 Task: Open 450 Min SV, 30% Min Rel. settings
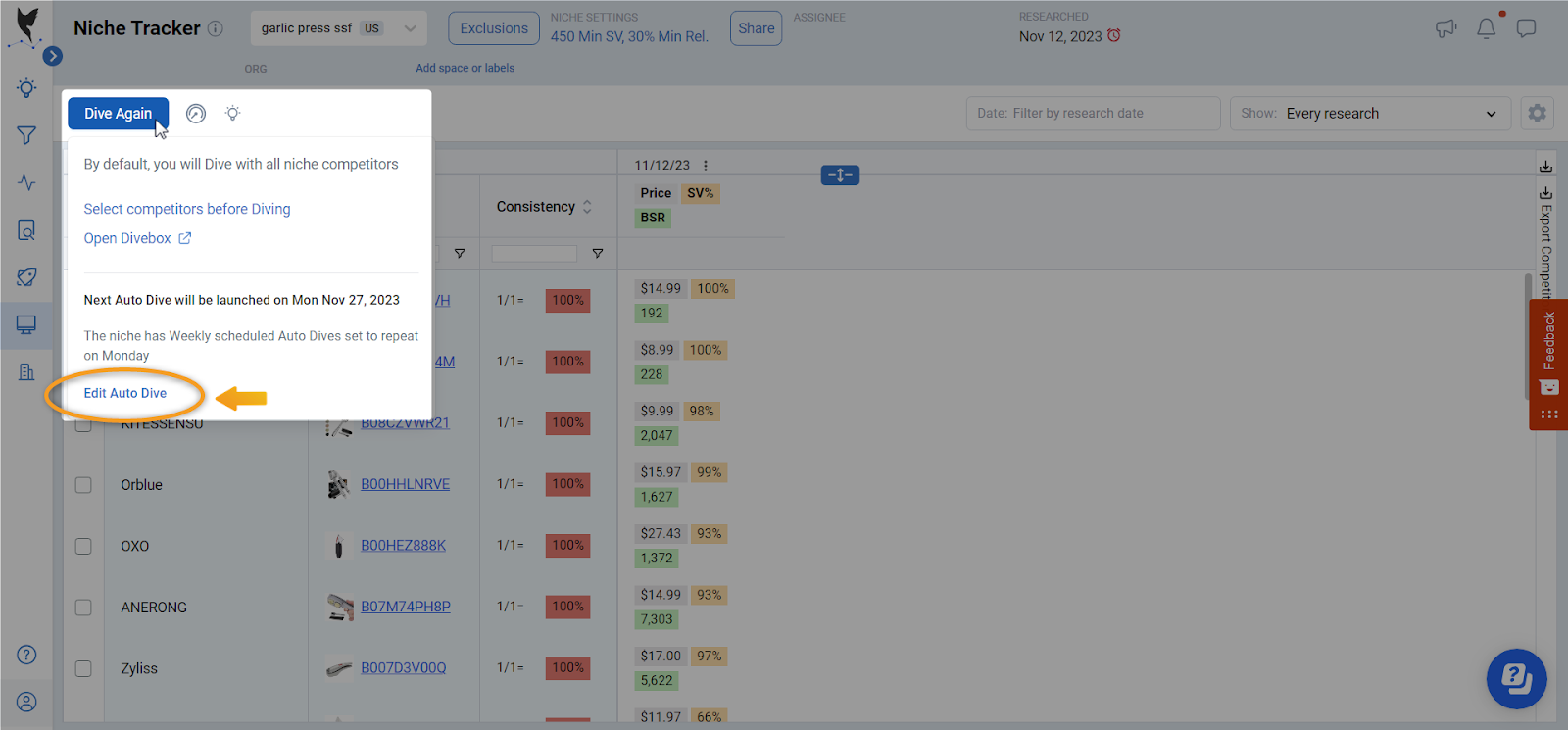coord(629,36)
